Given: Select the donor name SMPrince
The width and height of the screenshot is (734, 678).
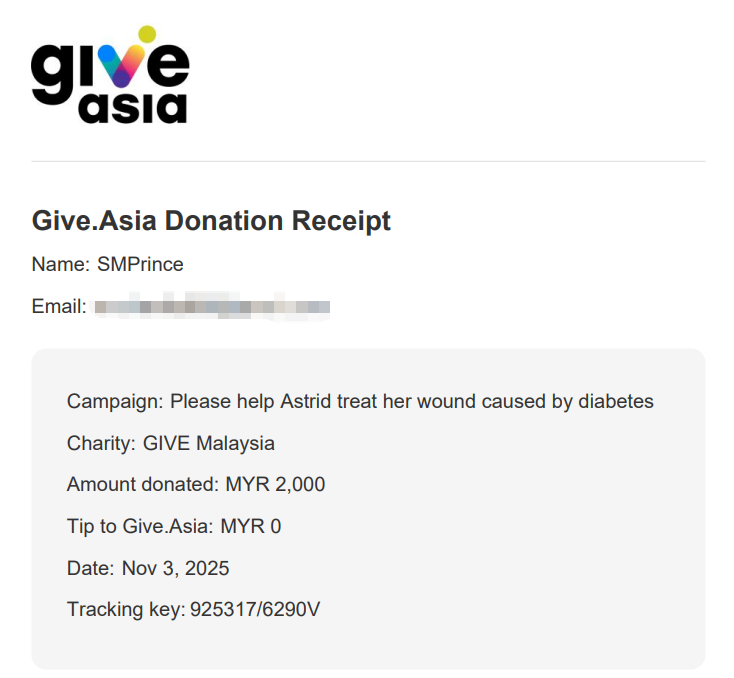Looking at the screenshot, I should coord(140,265).
